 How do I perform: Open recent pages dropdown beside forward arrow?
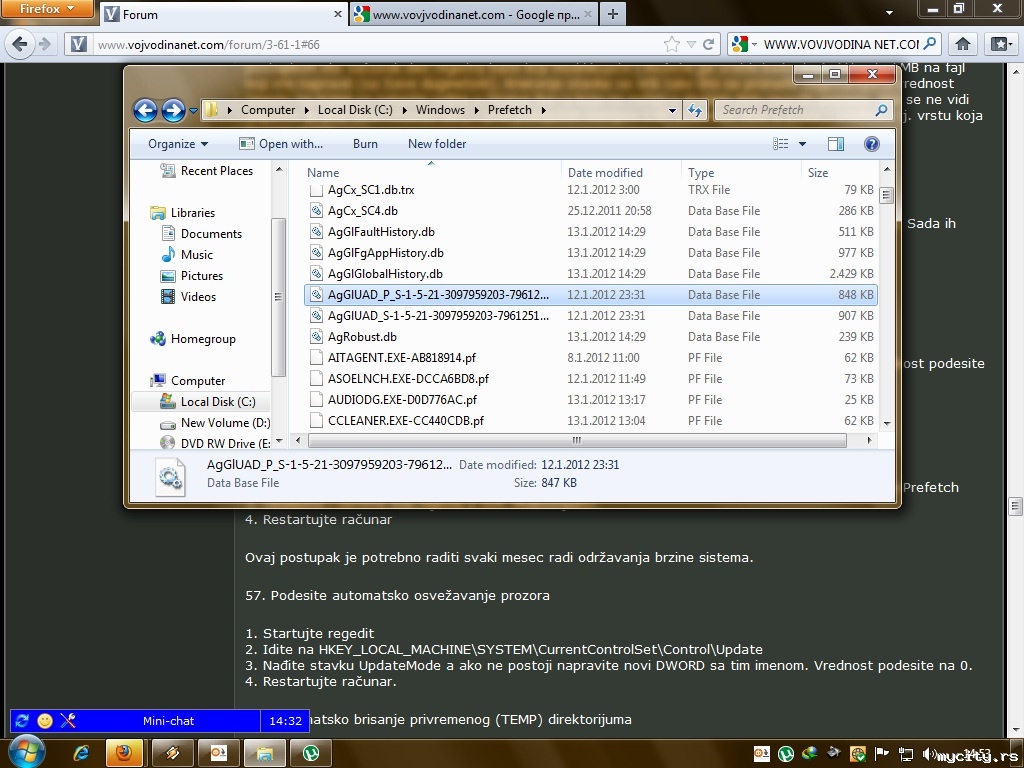(193, 111)
